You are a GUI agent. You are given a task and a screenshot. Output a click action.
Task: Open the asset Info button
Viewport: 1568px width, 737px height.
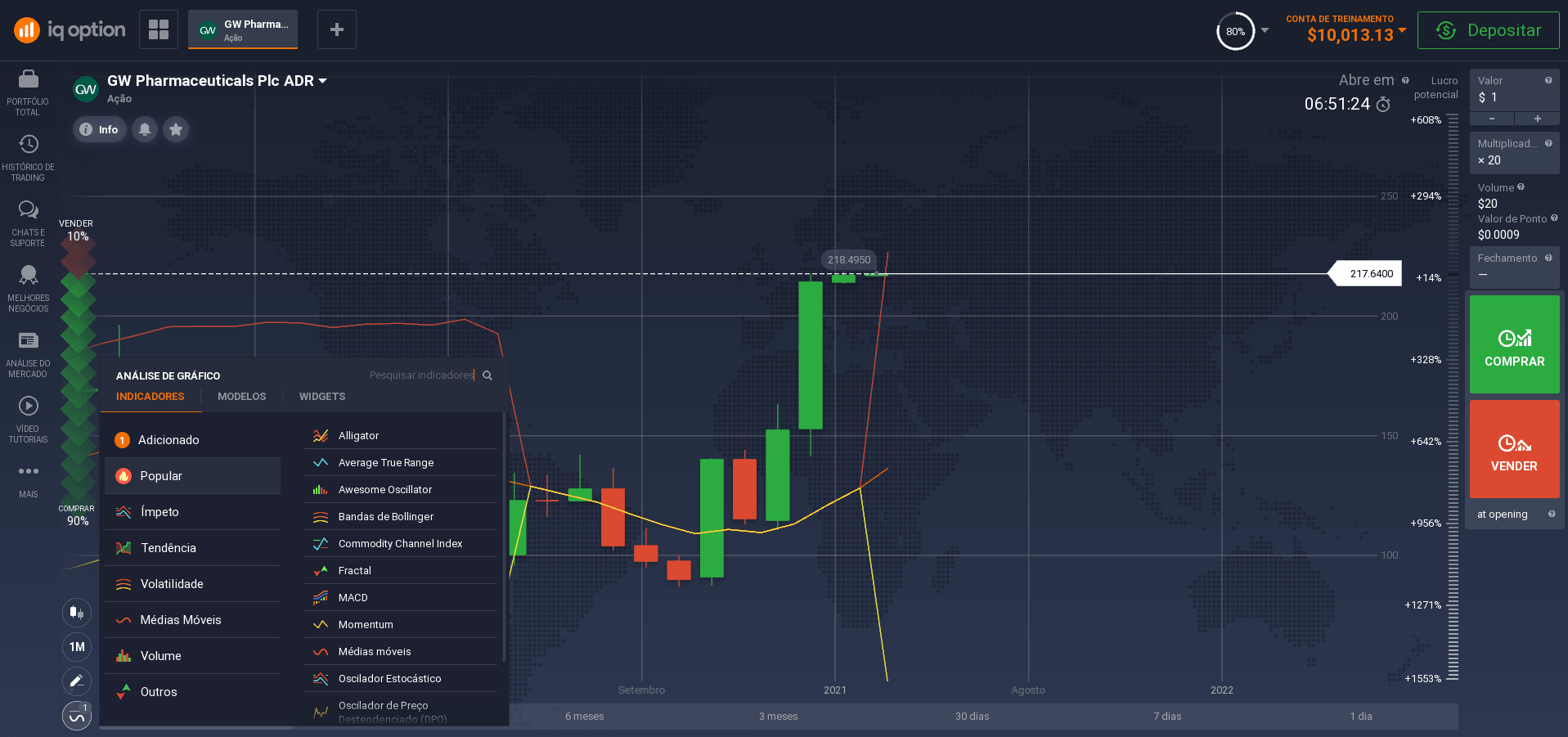click(100, 129)
